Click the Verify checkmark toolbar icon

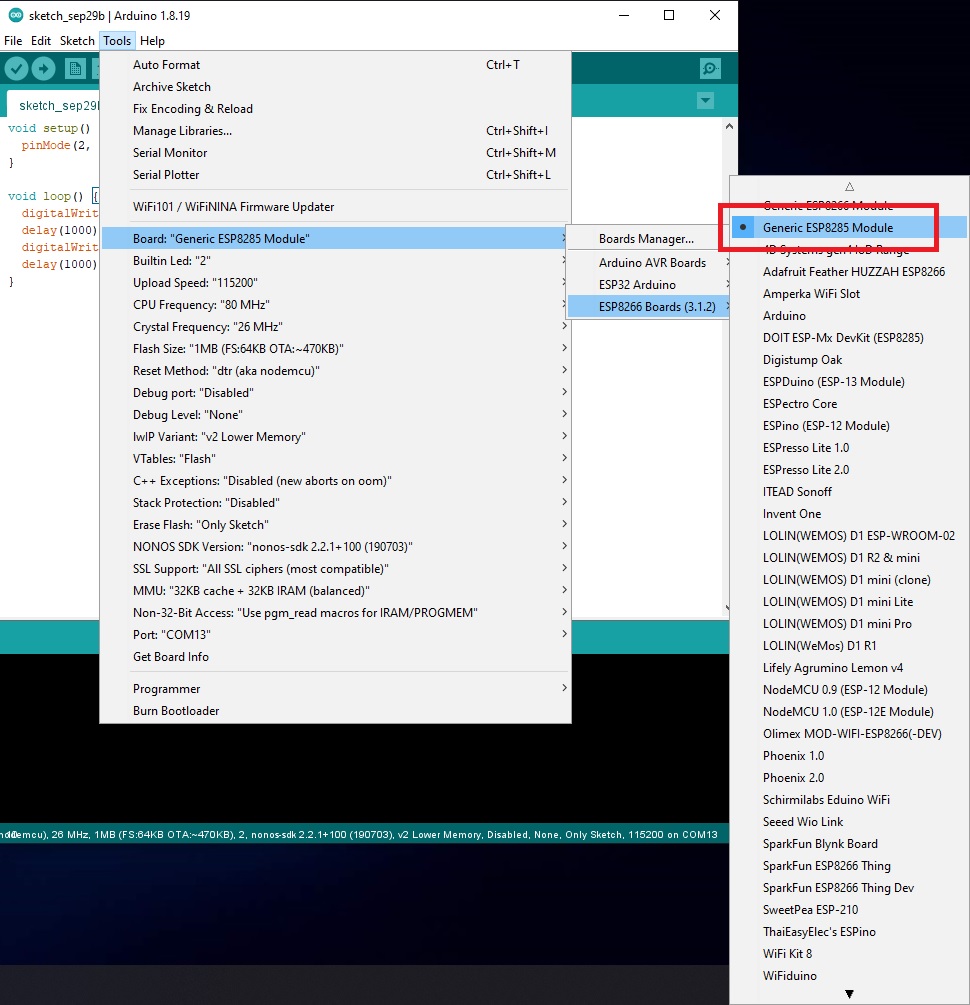(x=16, y=68)
